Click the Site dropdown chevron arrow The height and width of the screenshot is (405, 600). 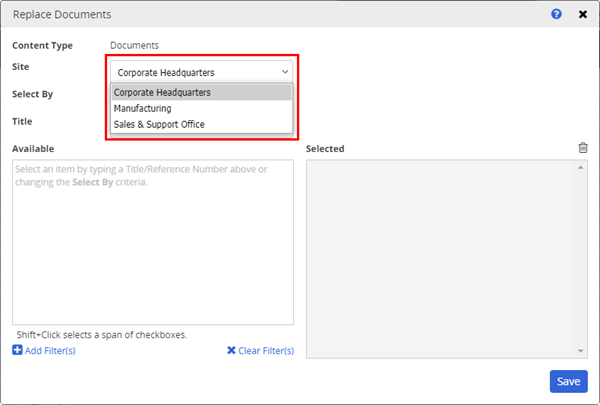[285, 72]
